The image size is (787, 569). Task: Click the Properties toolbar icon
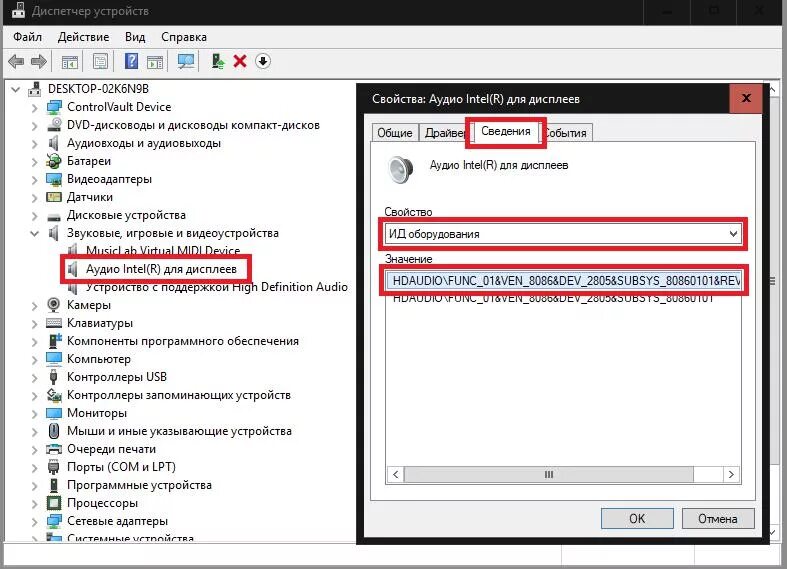[100, 62]
